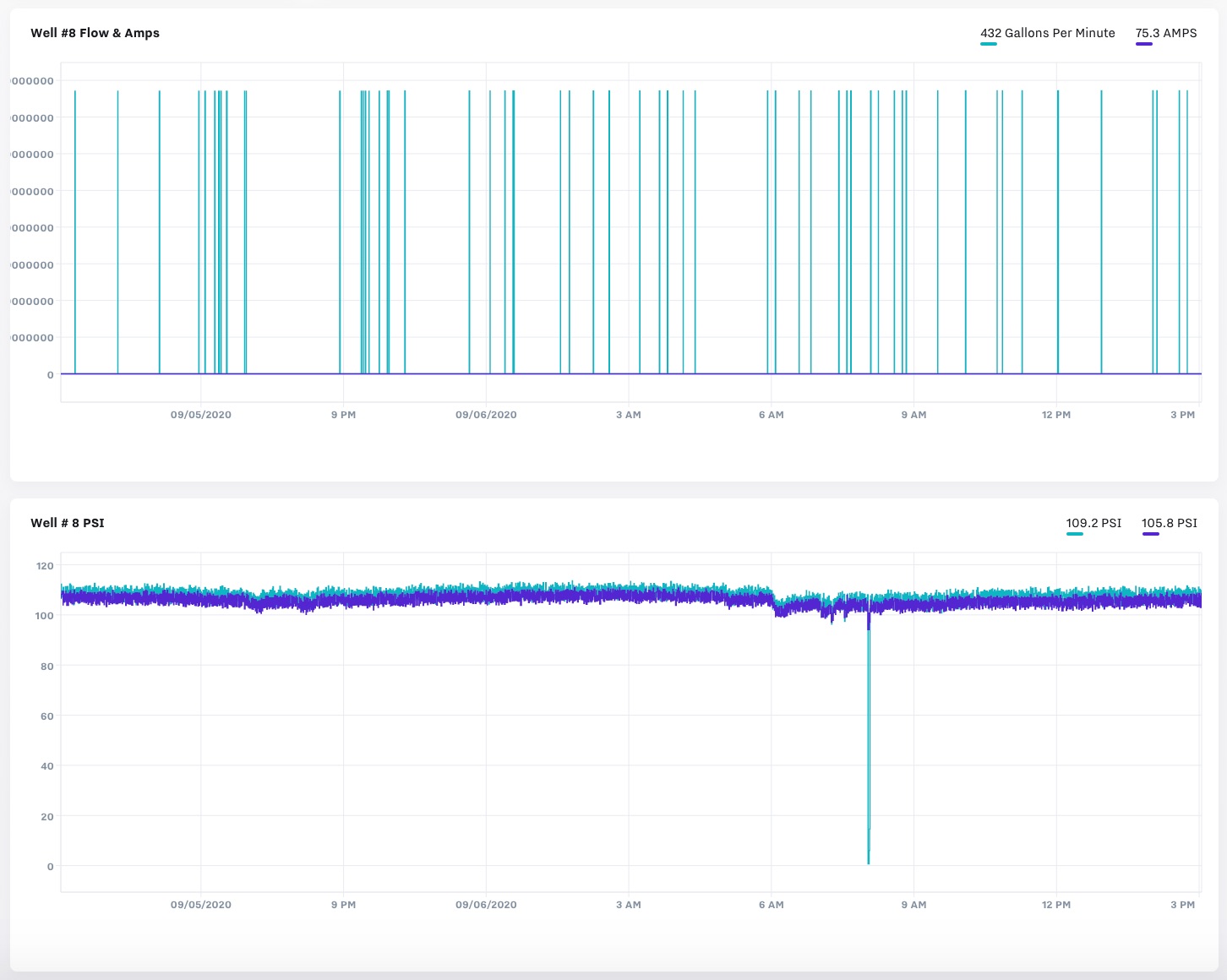Click the 9 AM label on the PSI chart axis
1227x980 pixels.
[x=913, y=905]
